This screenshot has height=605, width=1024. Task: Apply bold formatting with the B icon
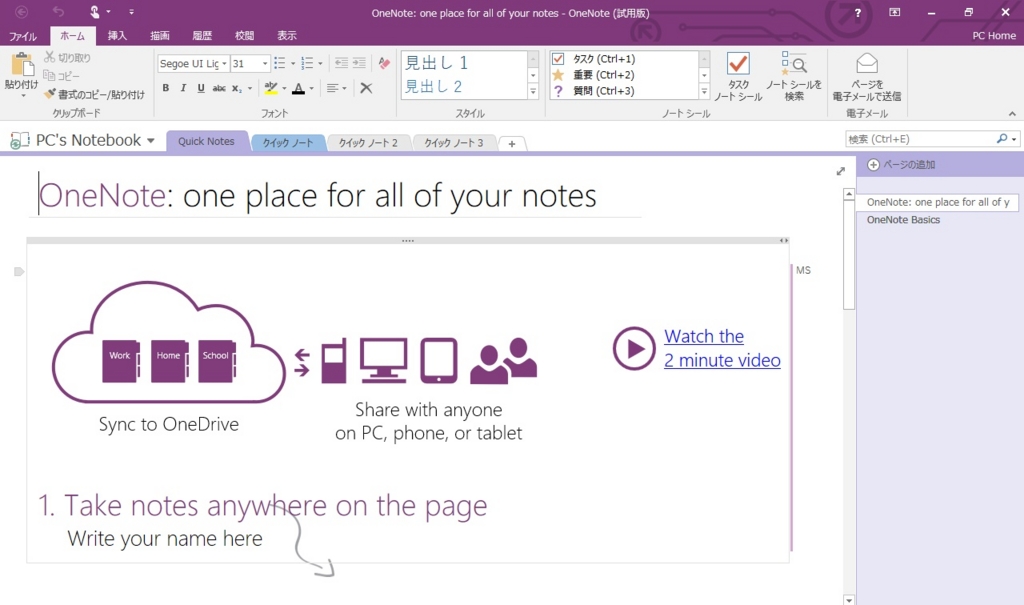coord(166,88)
